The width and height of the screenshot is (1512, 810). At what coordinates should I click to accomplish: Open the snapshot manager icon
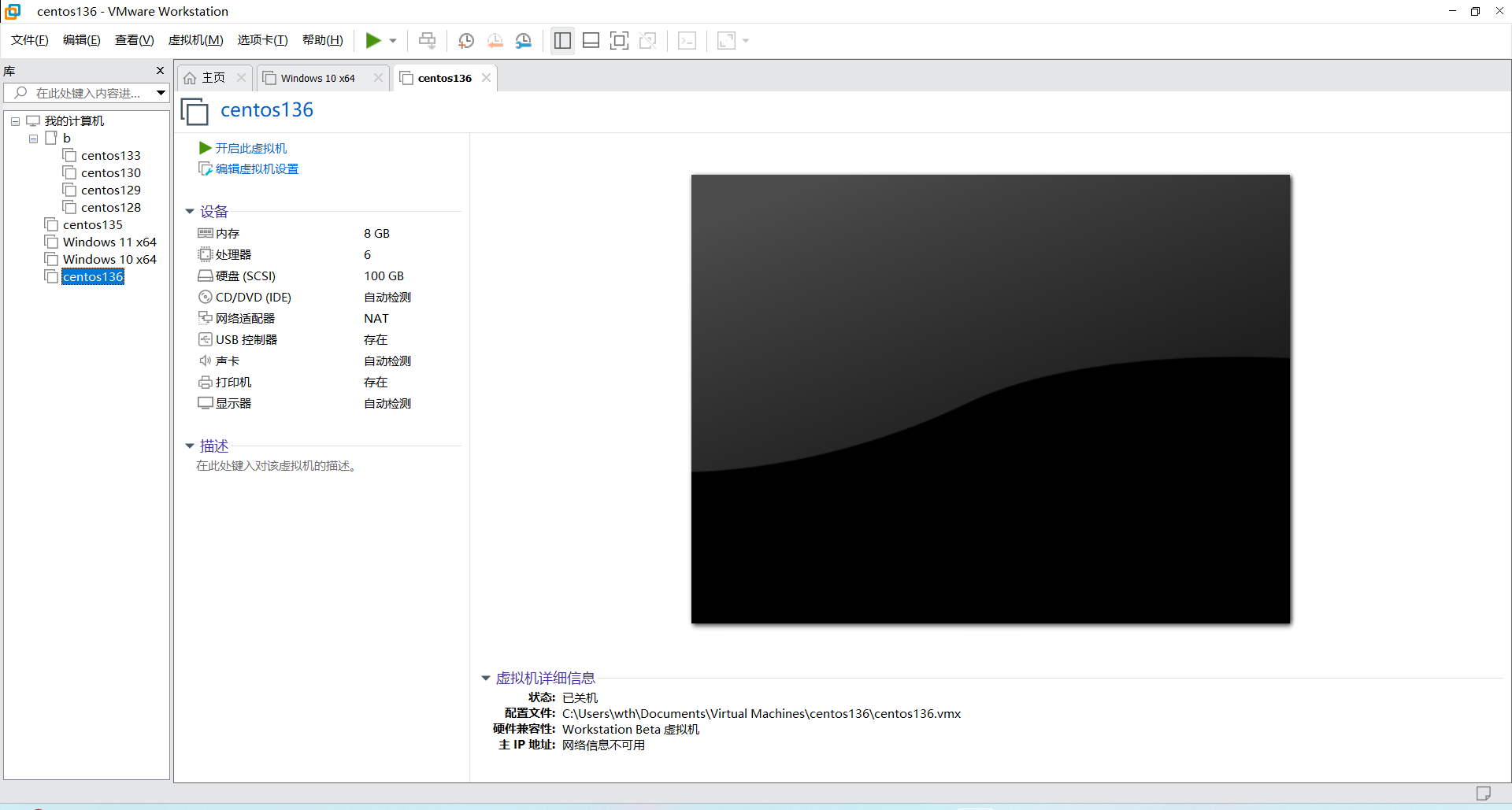pos(524,40)
